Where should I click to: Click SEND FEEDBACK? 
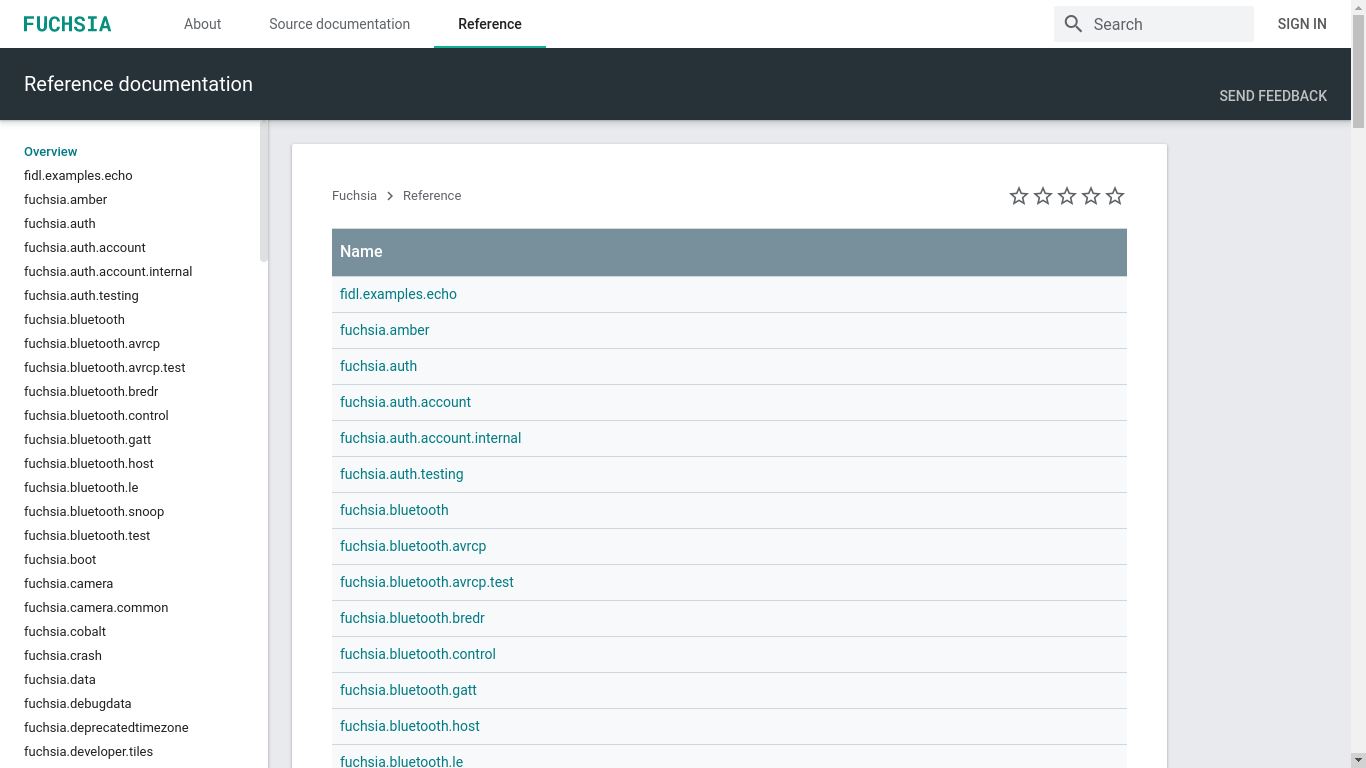[x=1273, y=96]
